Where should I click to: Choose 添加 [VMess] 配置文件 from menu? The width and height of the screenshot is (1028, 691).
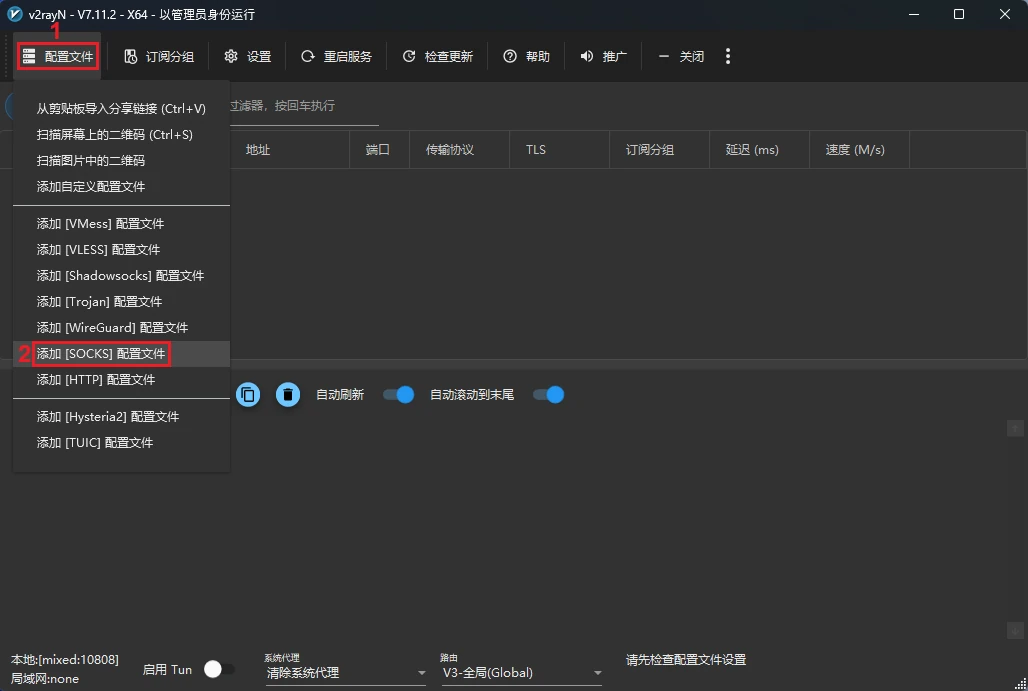click(x=100, y=224)
